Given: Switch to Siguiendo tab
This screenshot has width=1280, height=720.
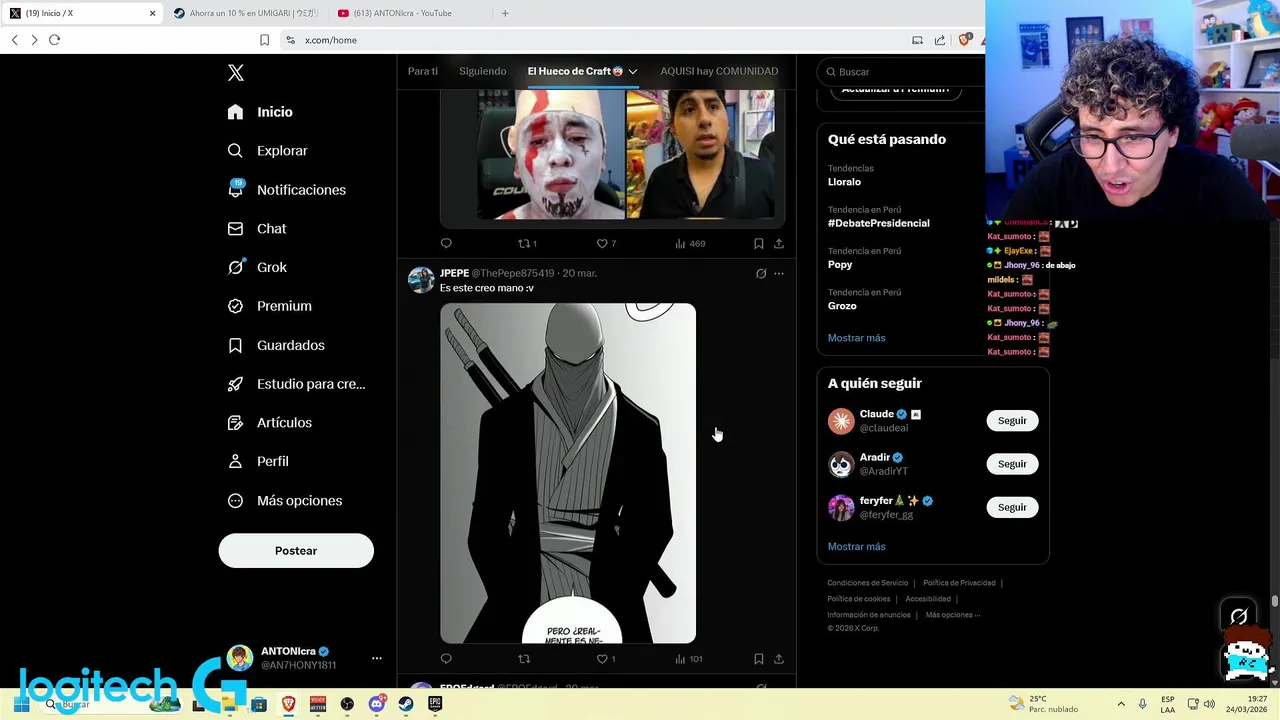Looking at the screenshot, I should coord(483,71).
